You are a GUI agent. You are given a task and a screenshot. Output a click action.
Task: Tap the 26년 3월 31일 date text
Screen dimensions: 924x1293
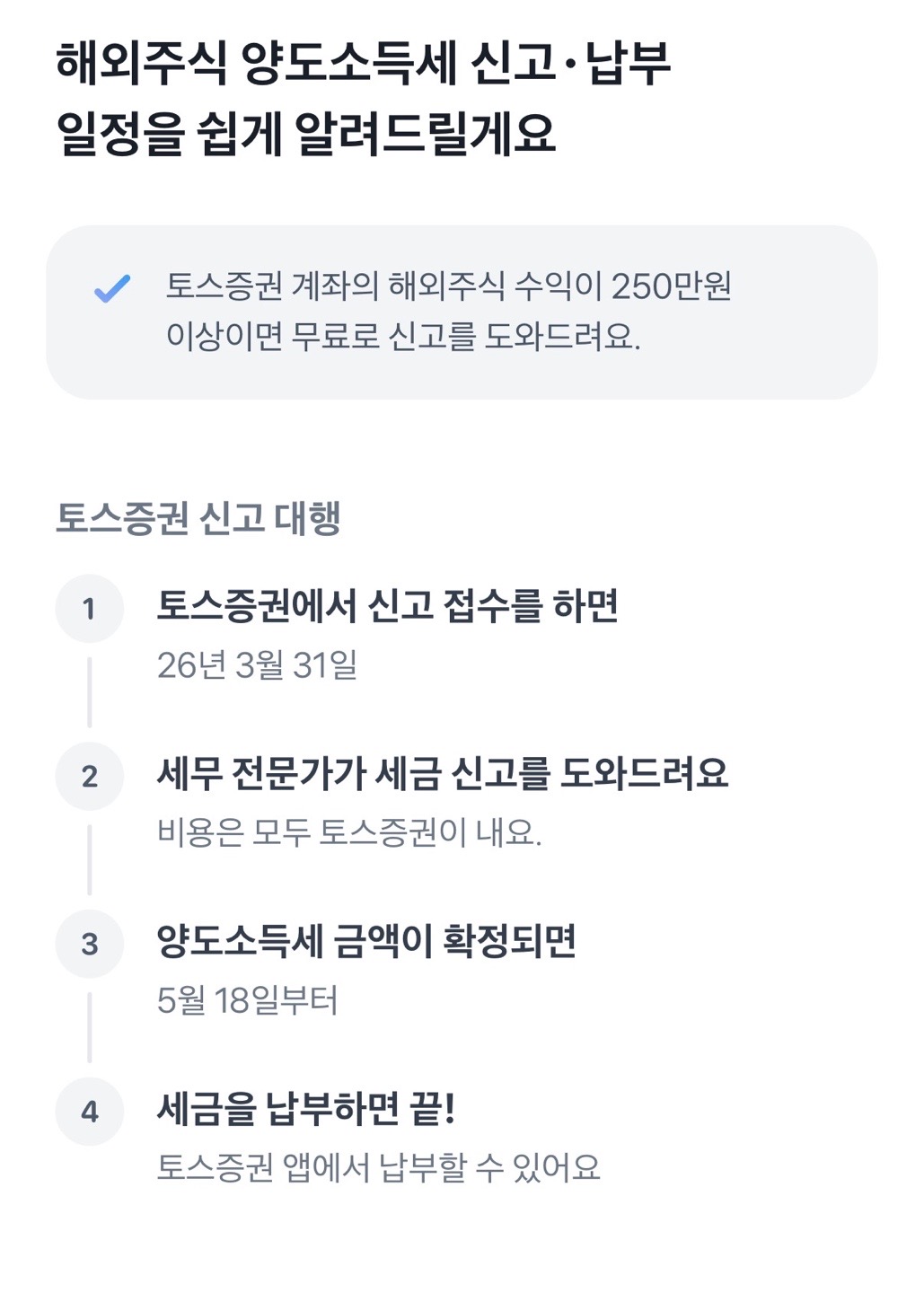pyautogui.click(x=258, y=665)
